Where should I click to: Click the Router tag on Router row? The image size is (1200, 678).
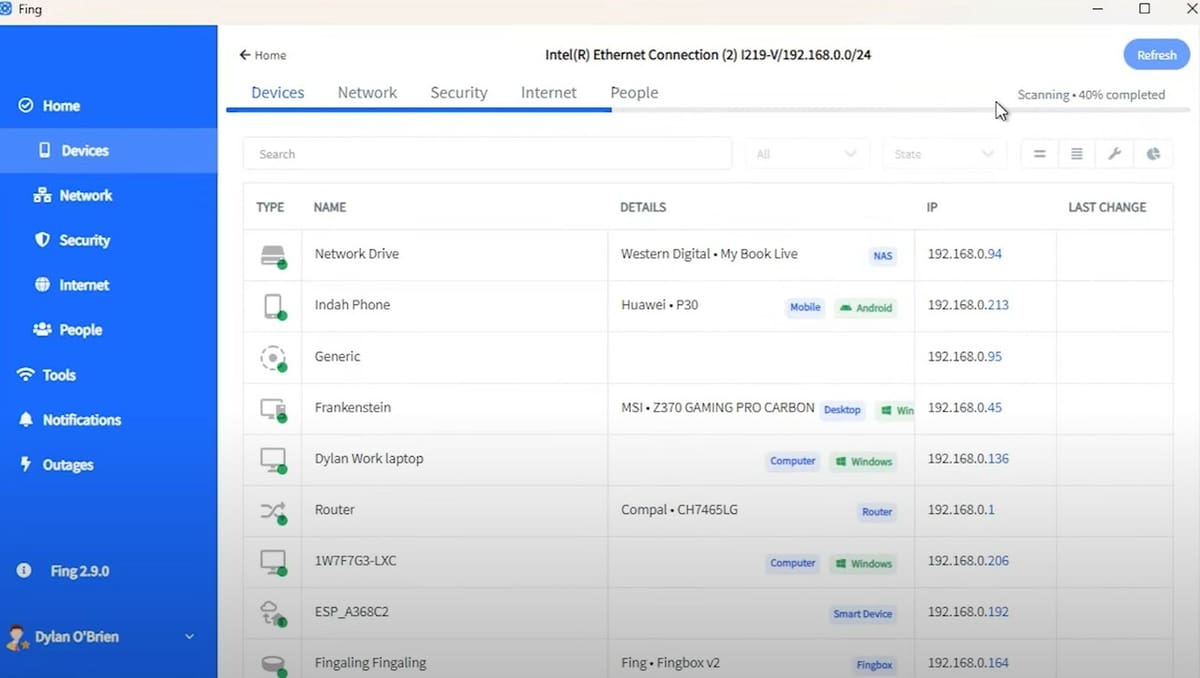tap(877, 512)
